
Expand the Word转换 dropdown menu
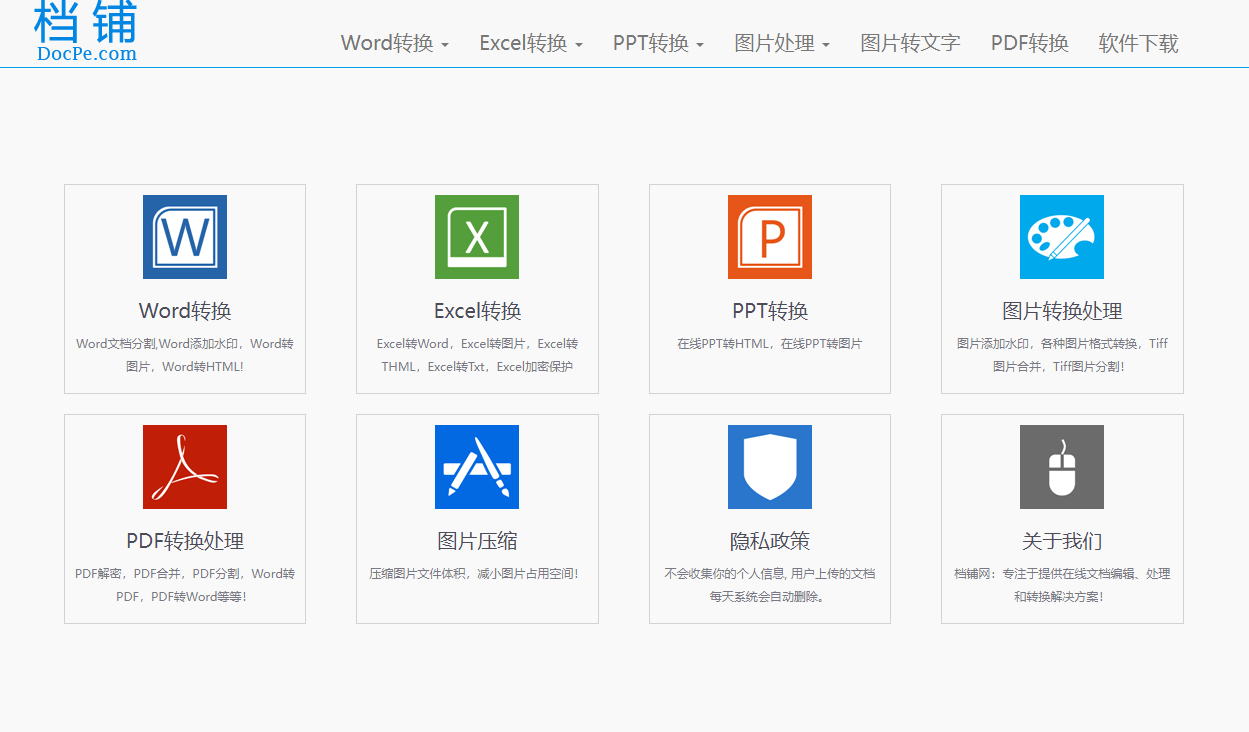[x=394, y=43]
